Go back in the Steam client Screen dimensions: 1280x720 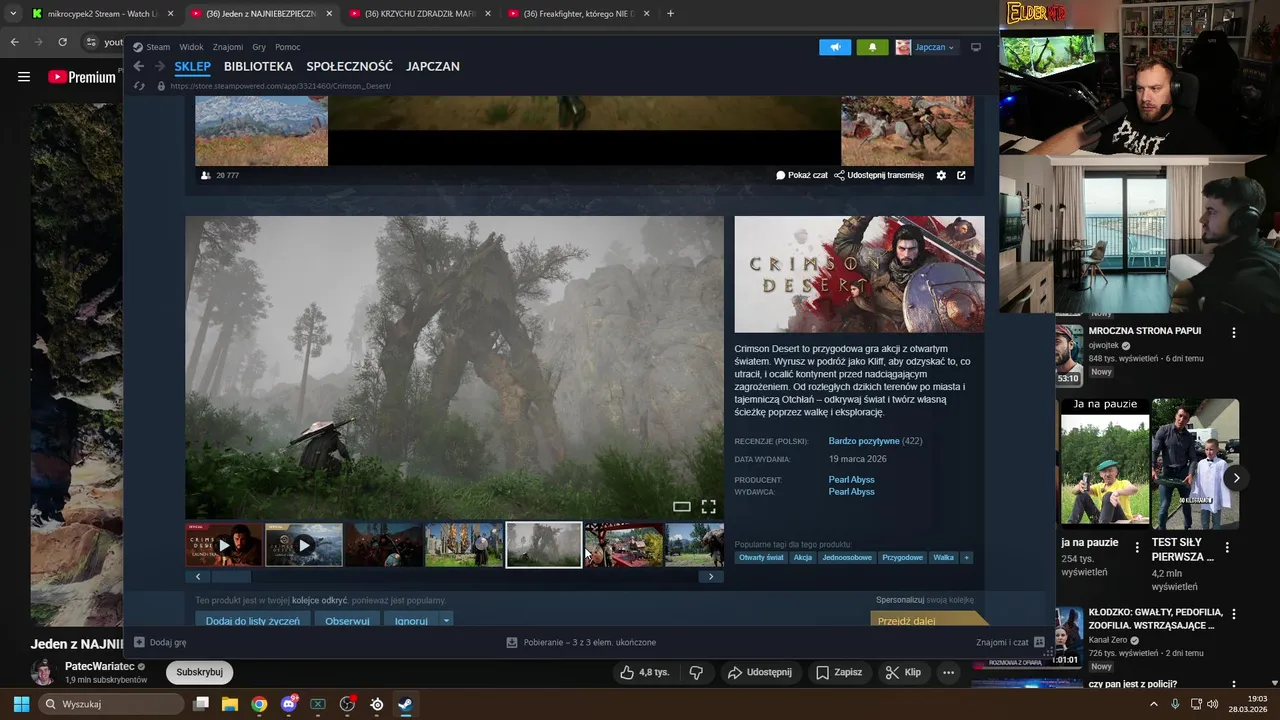coord(139,66)
